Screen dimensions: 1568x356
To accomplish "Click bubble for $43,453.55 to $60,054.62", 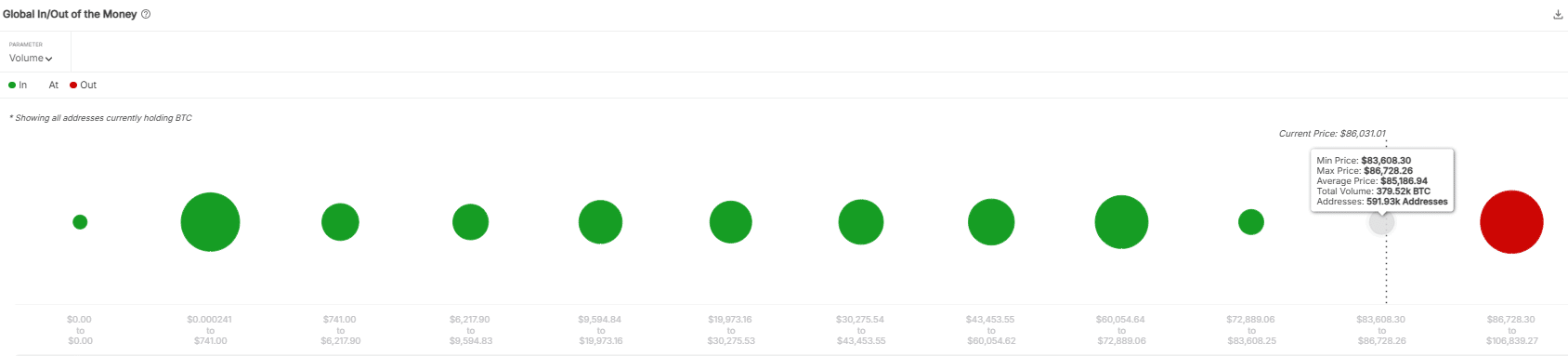I will (991, 222).
